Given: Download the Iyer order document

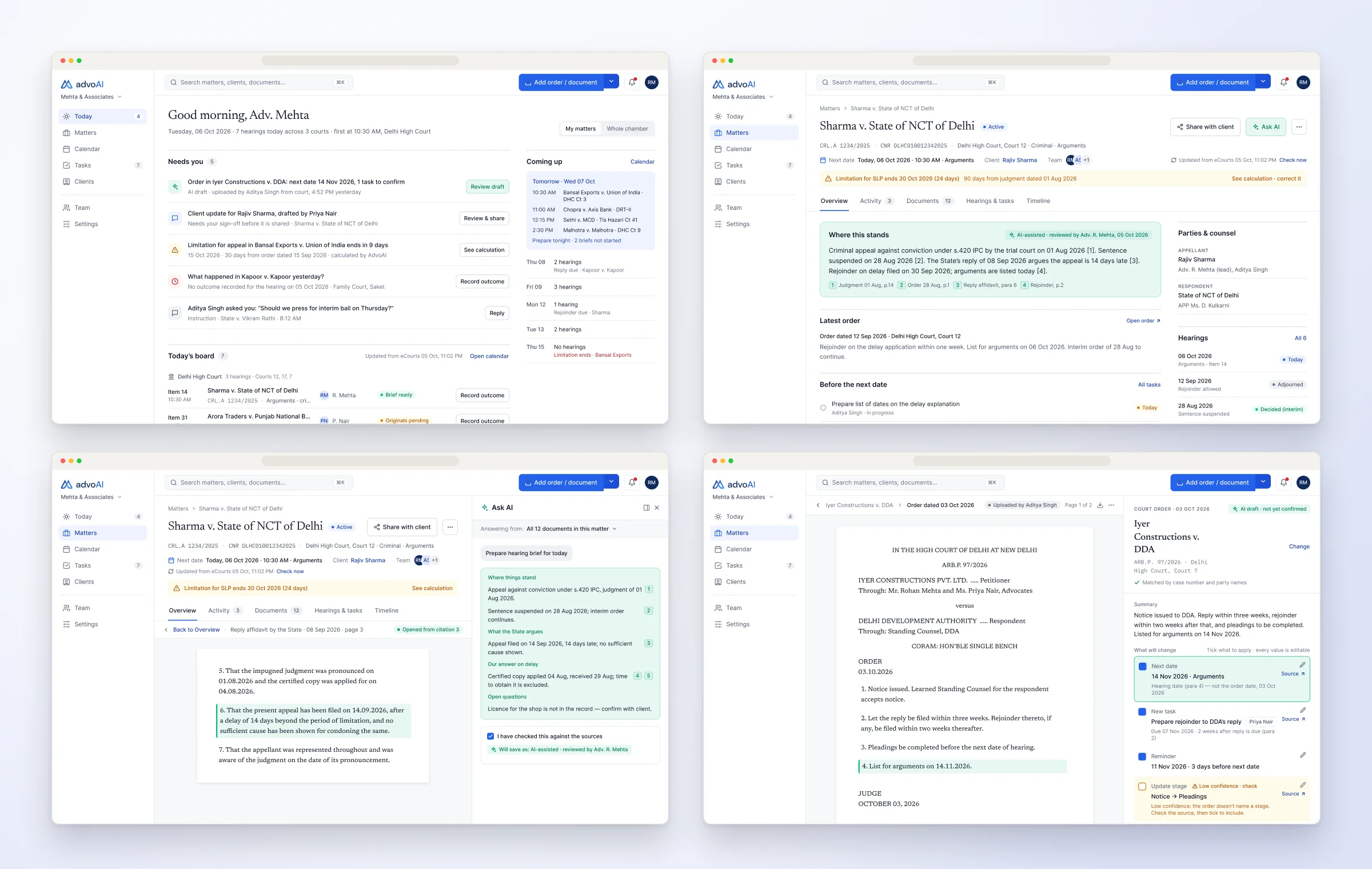Looking at the screenshot, I should click(1100, 505).
